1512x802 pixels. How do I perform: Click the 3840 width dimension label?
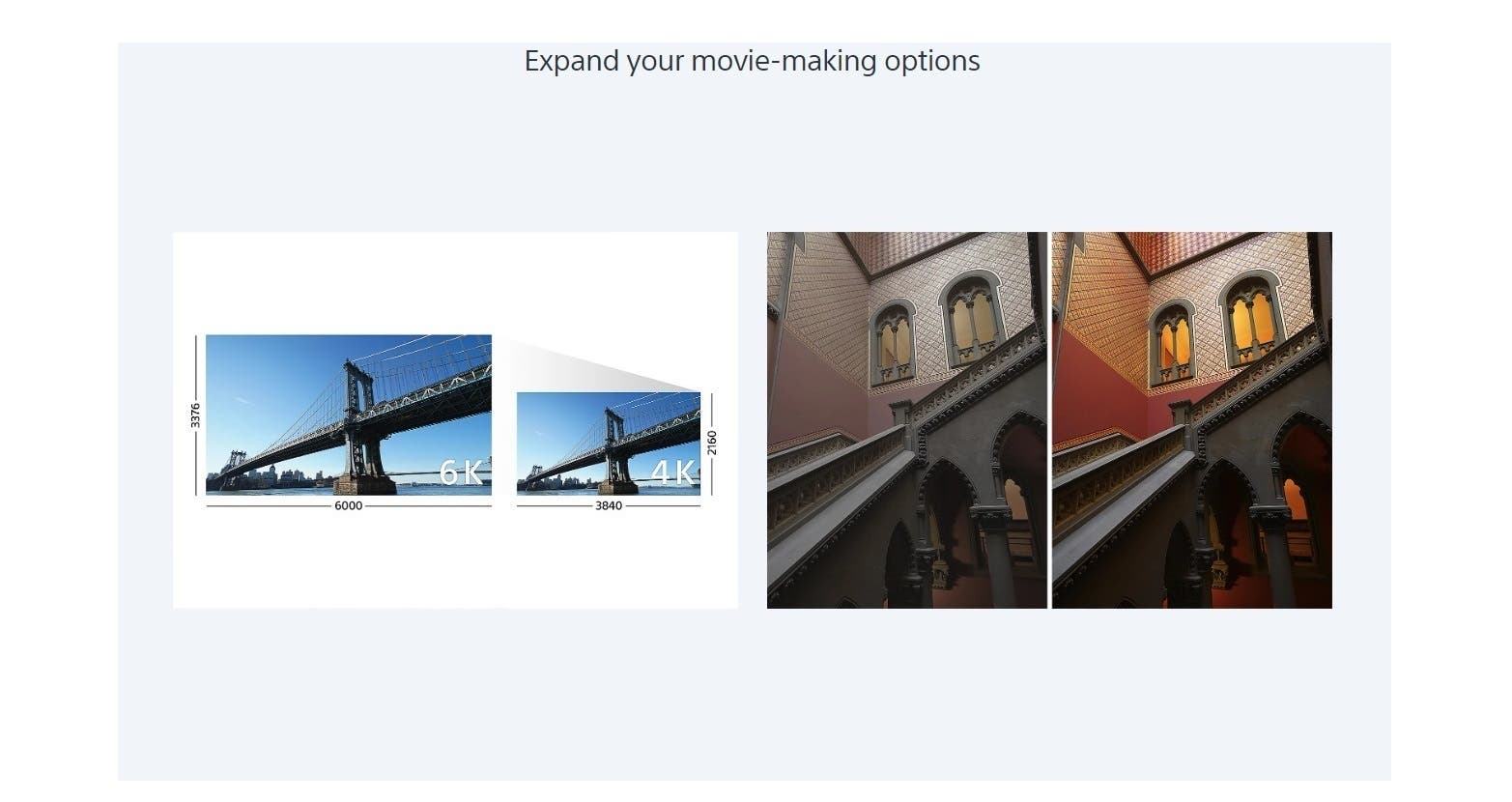[x=609, y=506]
